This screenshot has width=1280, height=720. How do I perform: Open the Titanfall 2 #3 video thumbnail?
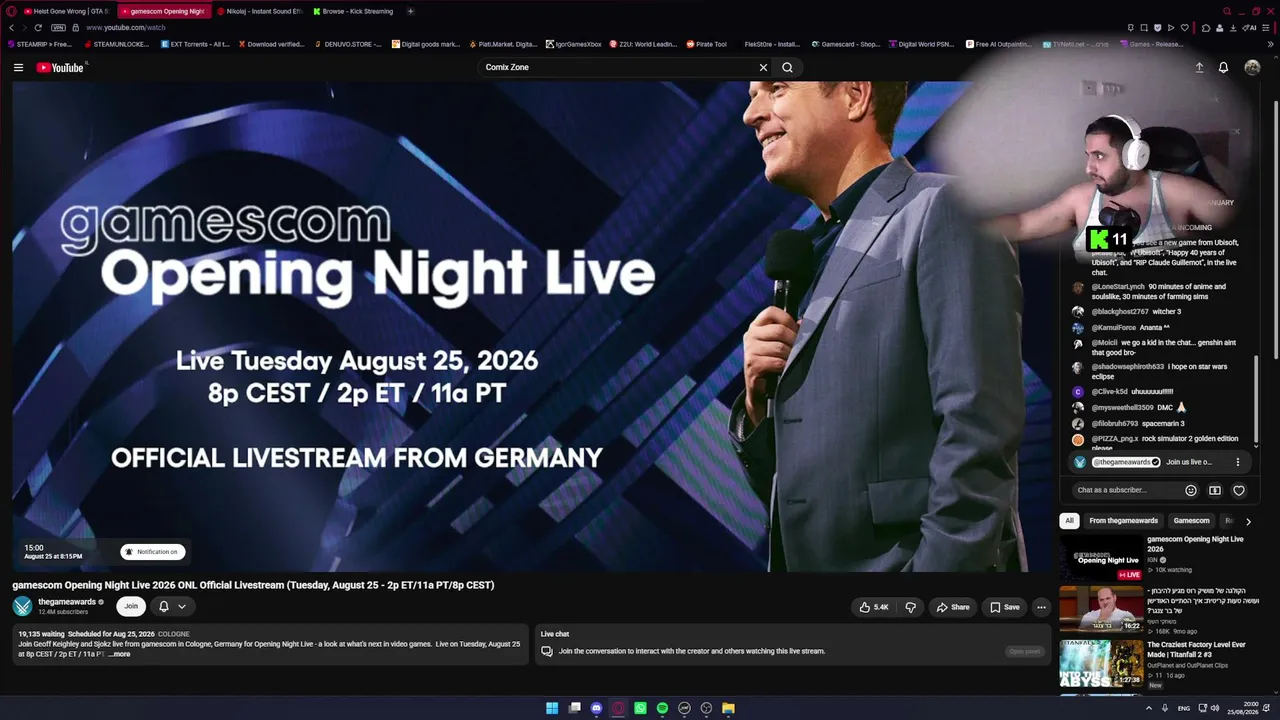1101,663
